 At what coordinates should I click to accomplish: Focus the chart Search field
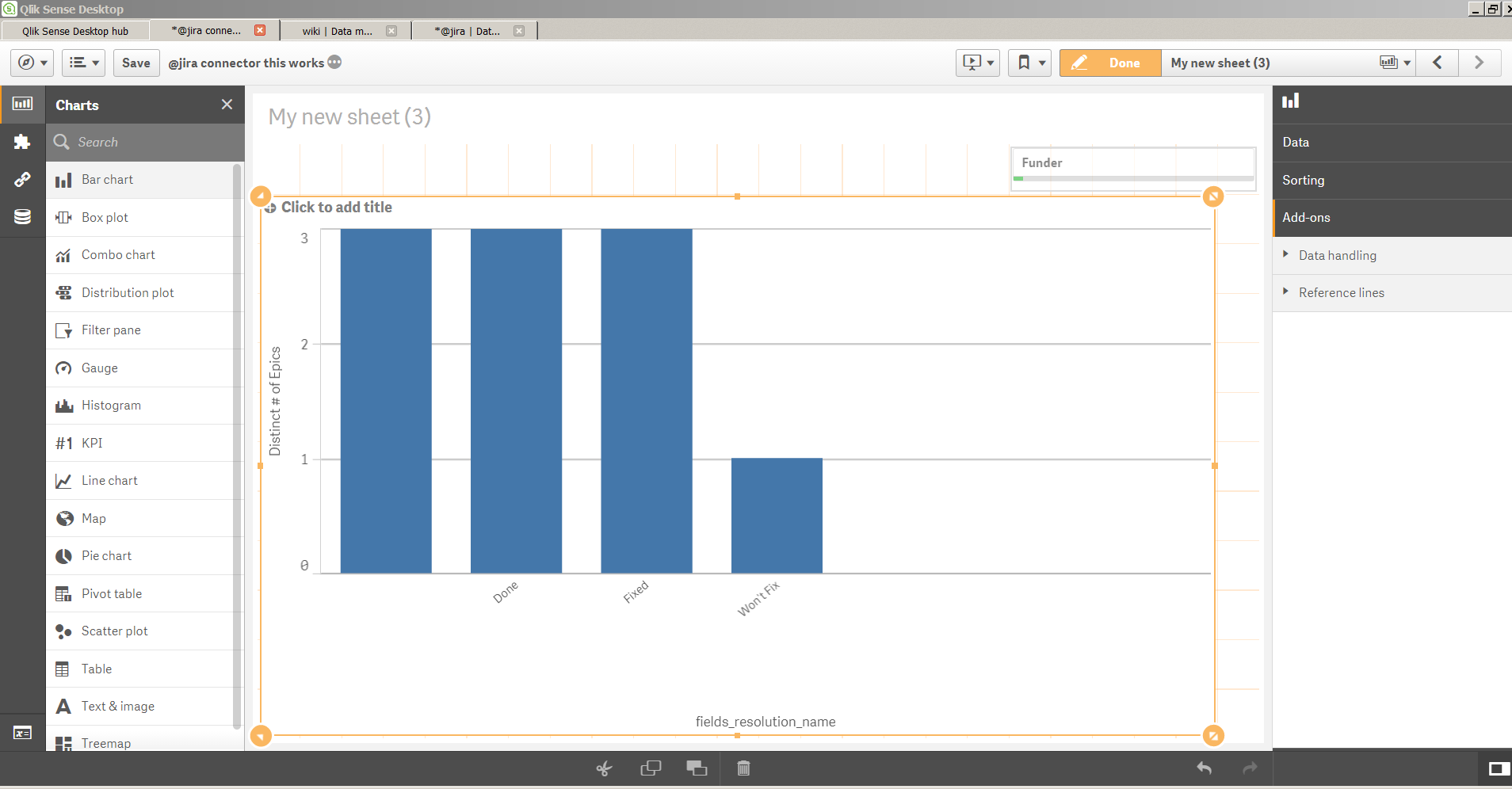[x=145, y=143]
